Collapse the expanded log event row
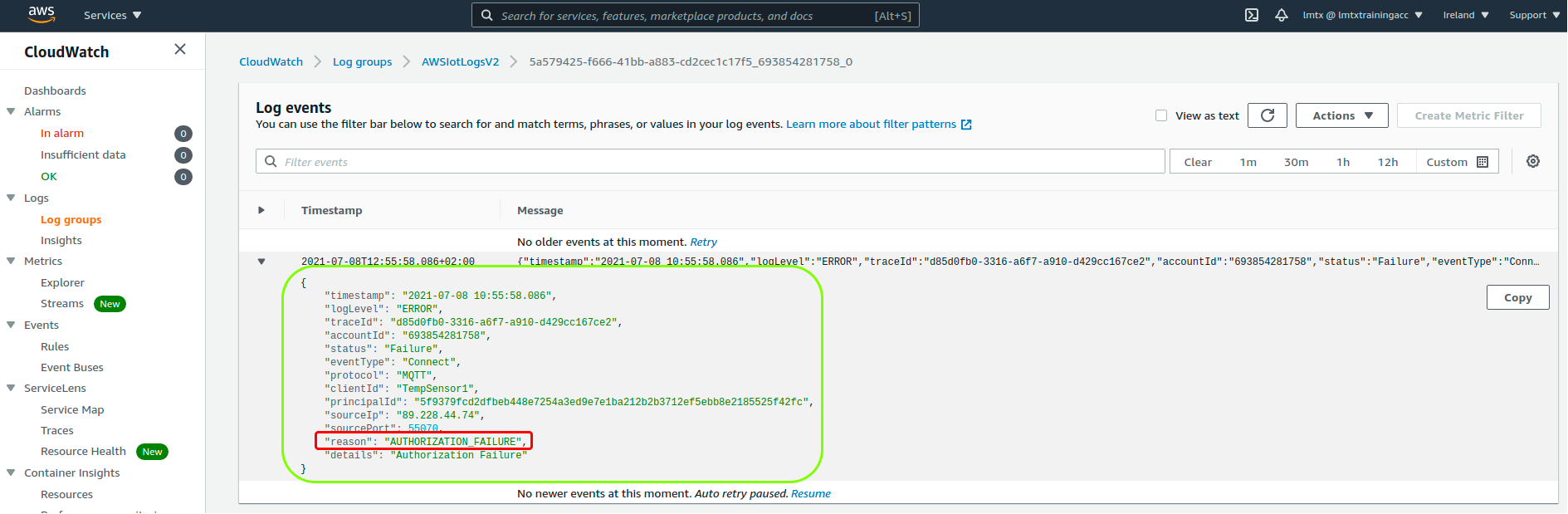This screenshot has height=514, width=1568. point(261,262)
